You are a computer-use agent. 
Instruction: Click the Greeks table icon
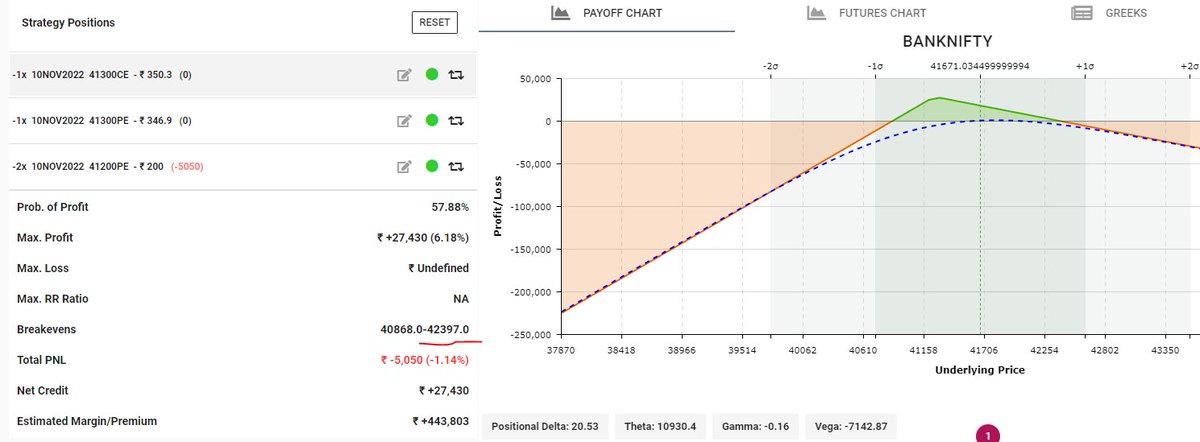pyautogui.click(x=1080, y=13)
